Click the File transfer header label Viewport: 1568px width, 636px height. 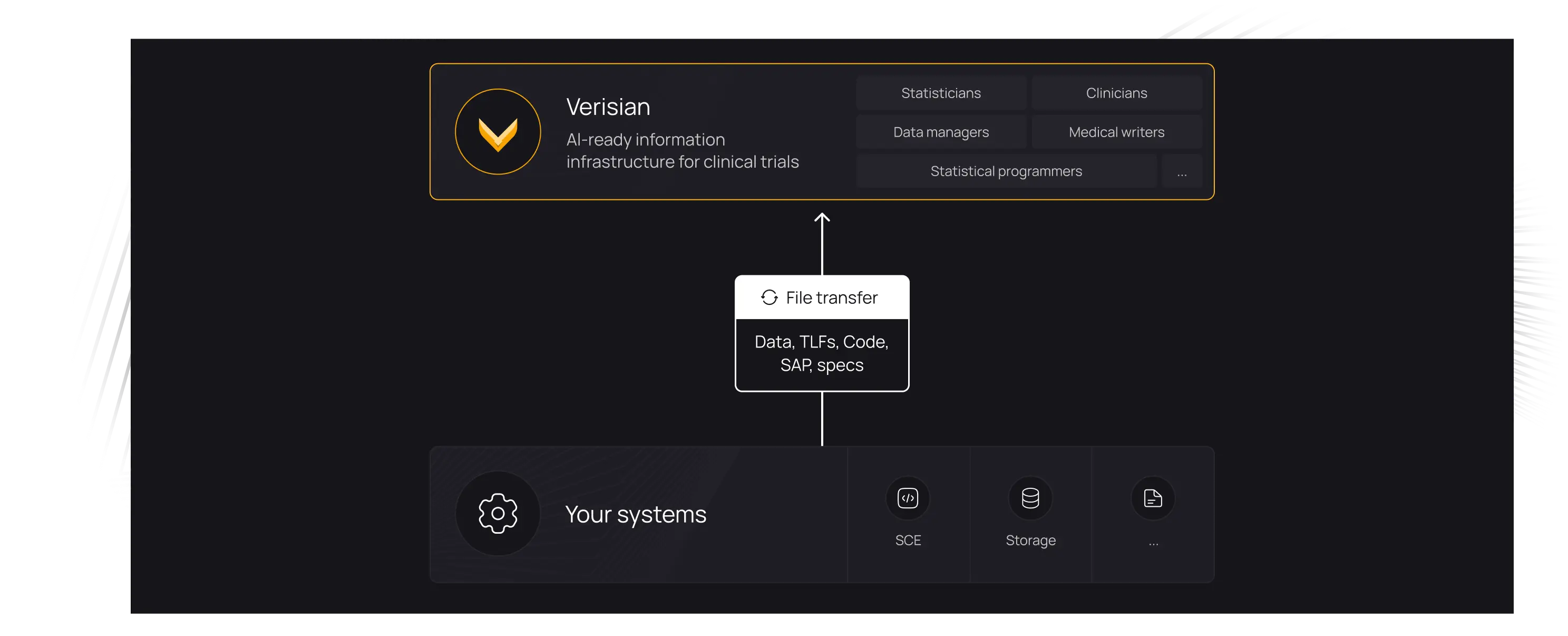pyautogui.click(x=832, y=297)
